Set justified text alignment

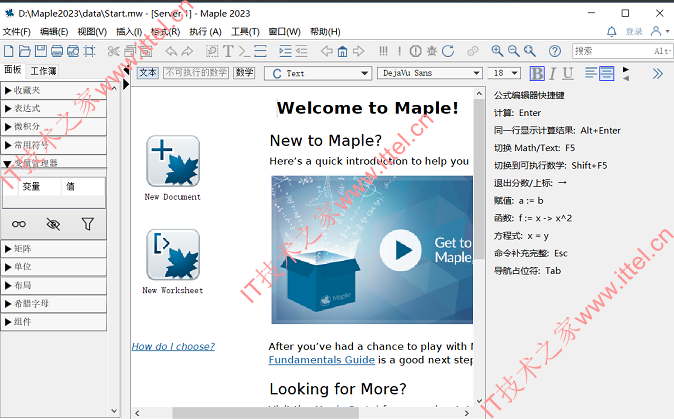(x=607, y=73)
